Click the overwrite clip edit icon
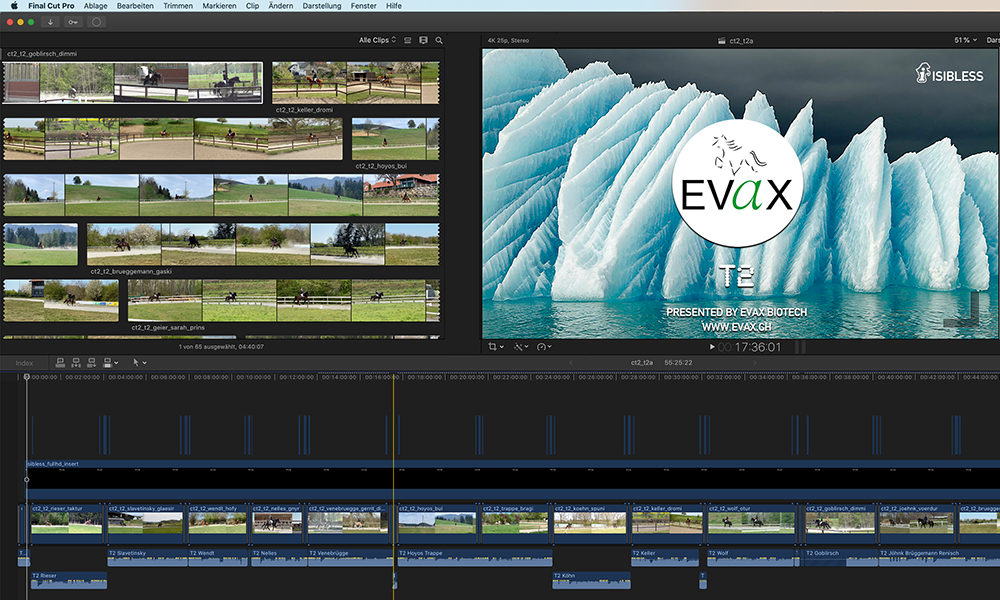The width and height of the screenshot is (1000, 600). click(107, 363)
